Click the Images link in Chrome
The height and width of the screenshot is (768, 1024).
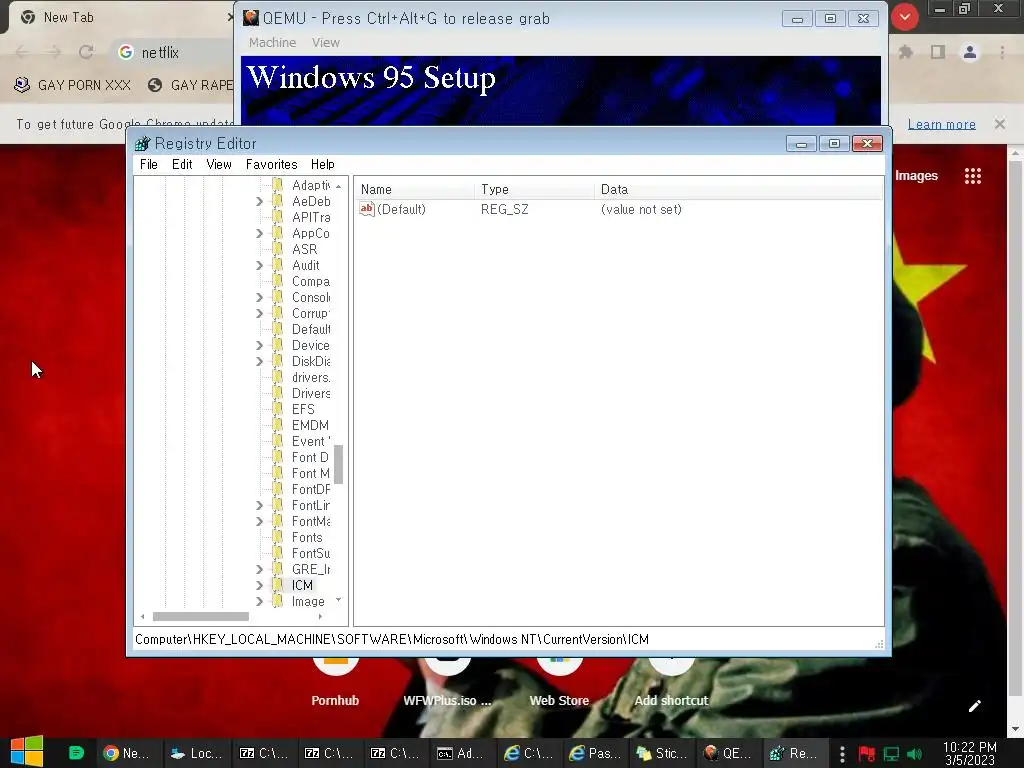click(x=916, y=176)
